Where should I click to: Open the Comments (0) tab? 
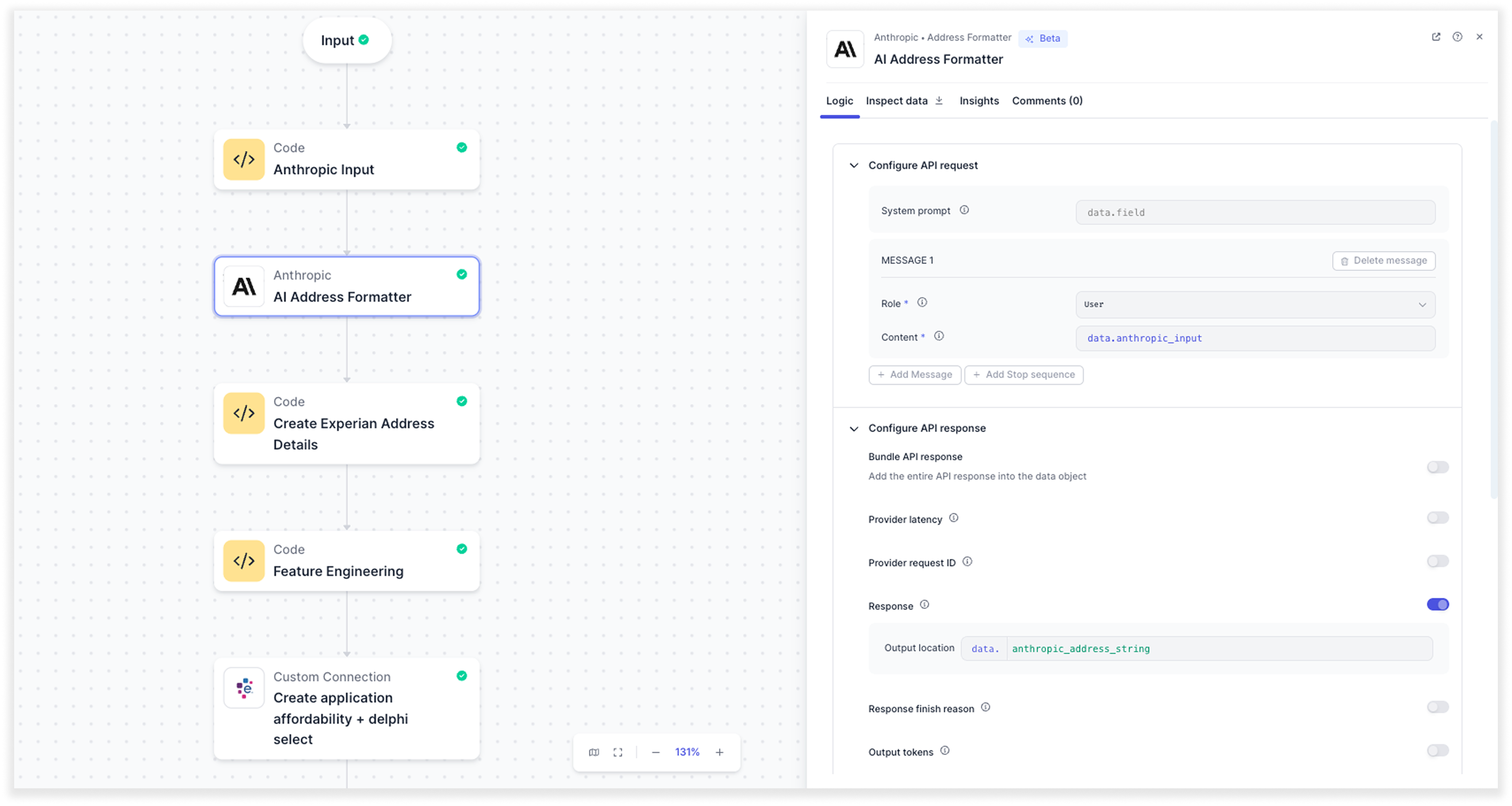1047,101
